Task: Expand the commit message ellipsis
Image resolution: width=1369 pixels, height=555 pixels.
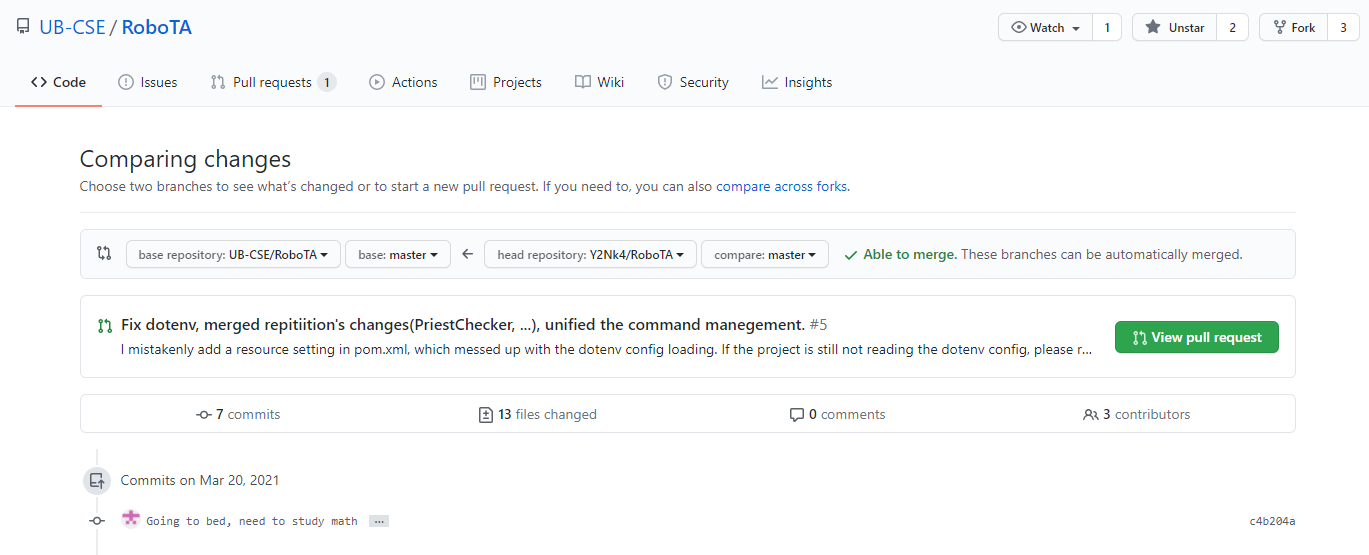Action: click(378, 521)
